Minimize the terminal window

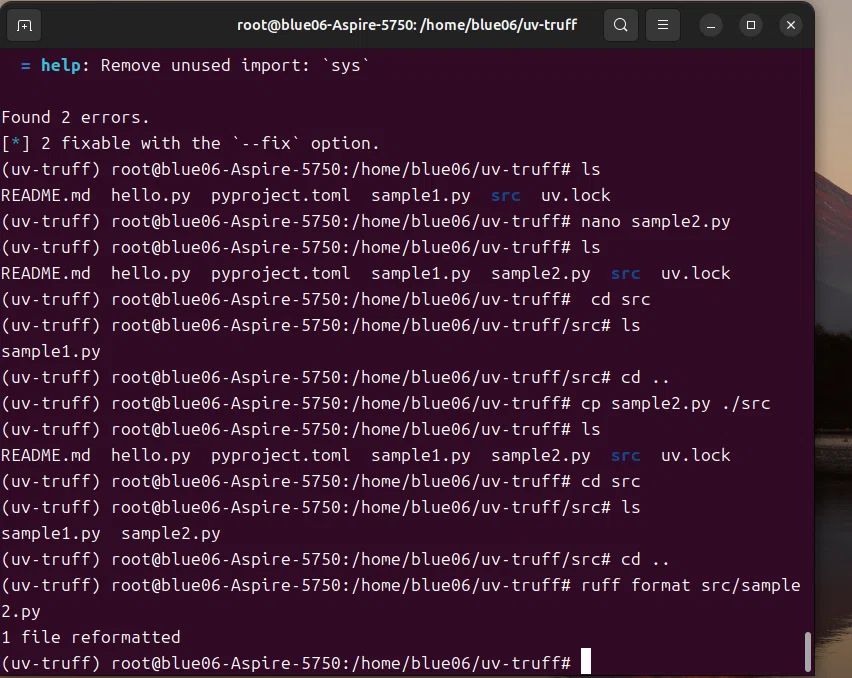[x=711, y=25]
